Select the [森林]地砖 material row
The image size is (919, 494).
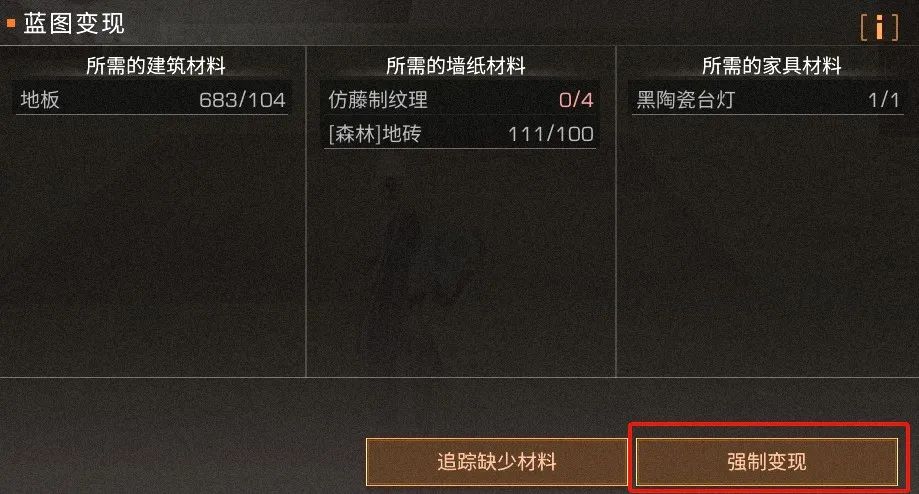pos(460,134)
